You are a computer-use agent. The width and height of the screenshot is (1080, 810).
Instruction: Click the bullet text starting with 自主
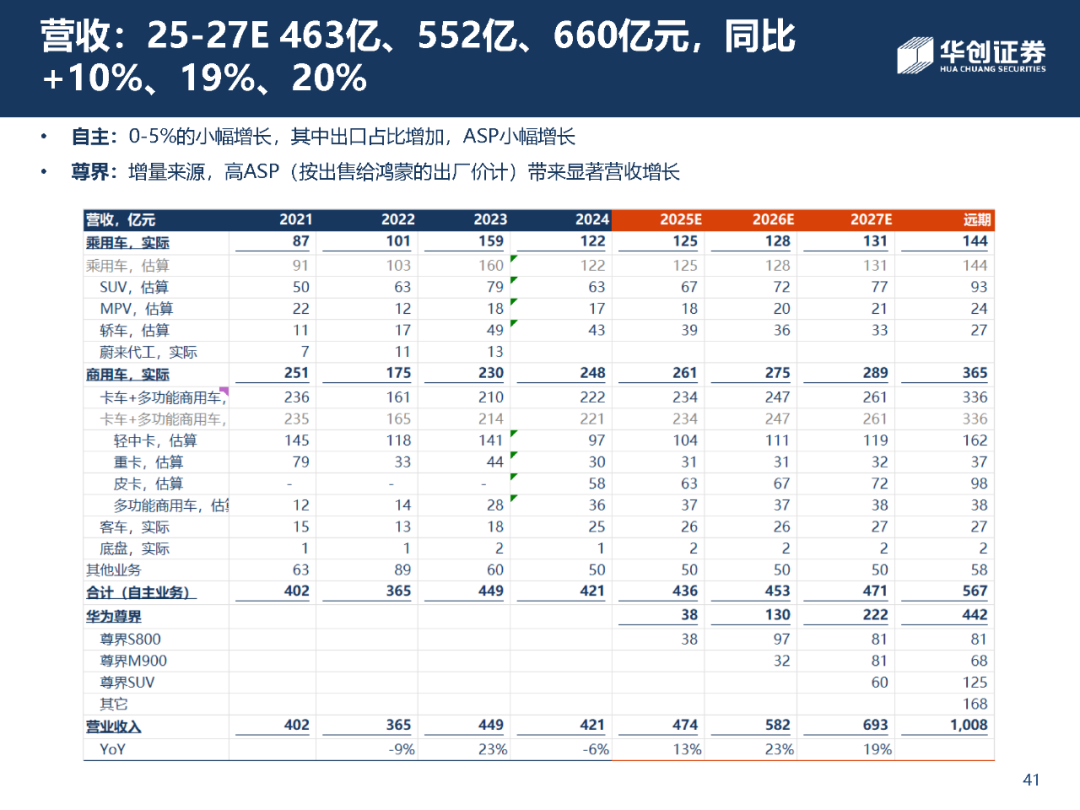click(x=323, y=136)
